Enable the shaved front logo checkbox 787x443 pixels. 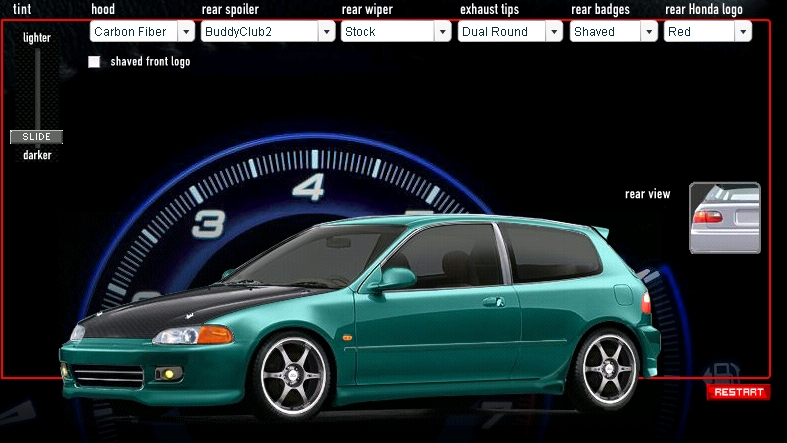(94, 62)
